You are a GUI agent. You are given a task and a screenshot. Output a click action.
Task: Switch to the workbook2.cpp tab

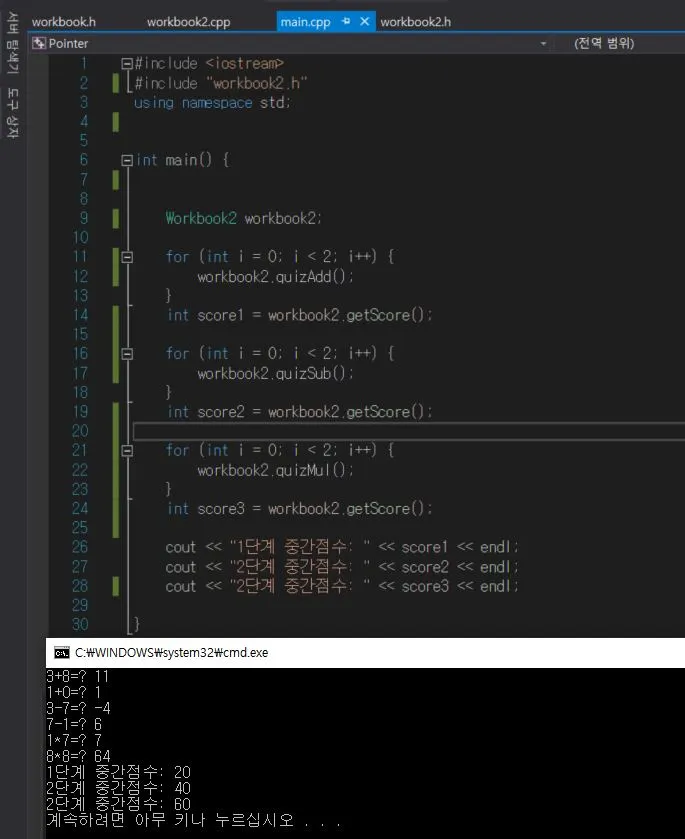click(x=188, y=22)
